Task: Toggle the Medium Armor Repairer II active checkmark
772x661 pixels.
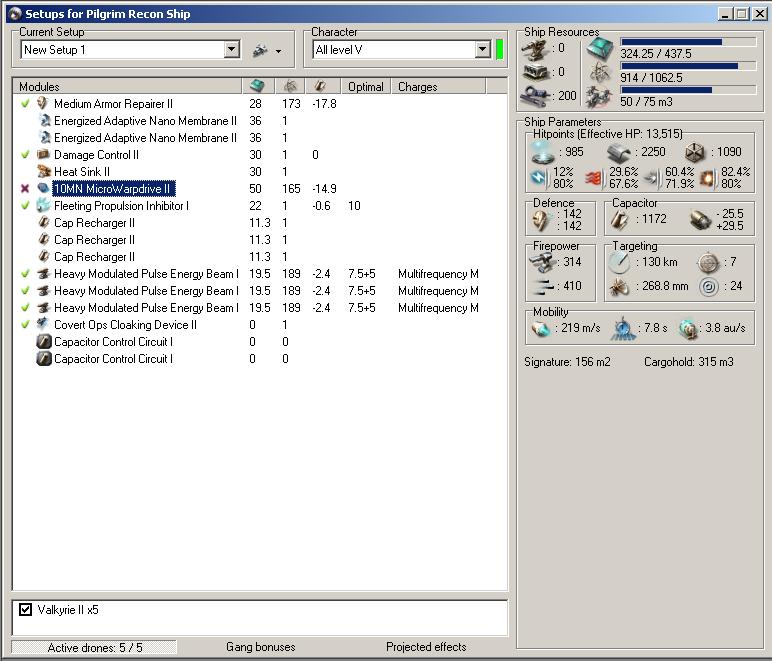Action: [25, 103]
